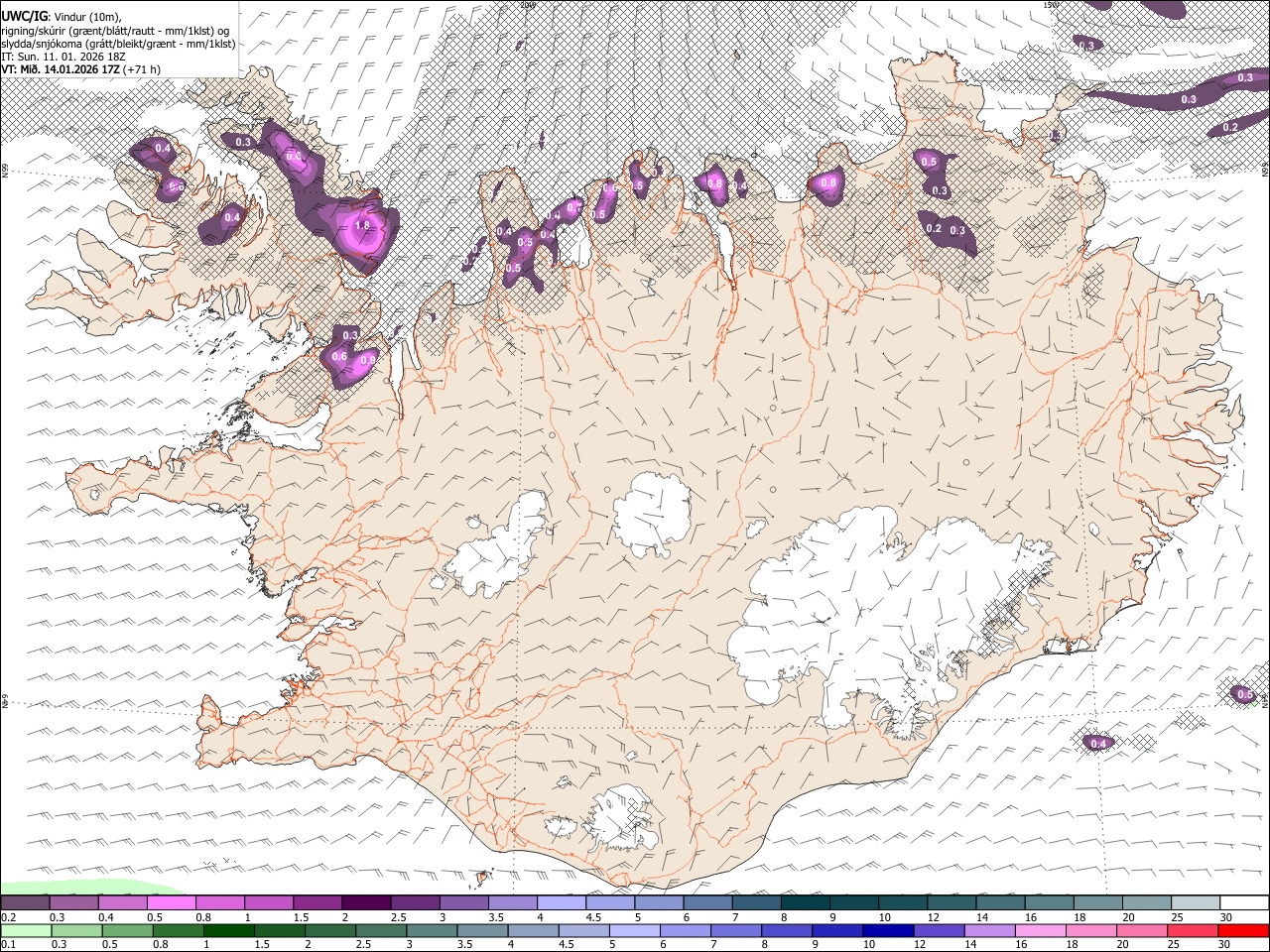Select the pale green 0.1 rain scale swatch

(x=26, y=930)
